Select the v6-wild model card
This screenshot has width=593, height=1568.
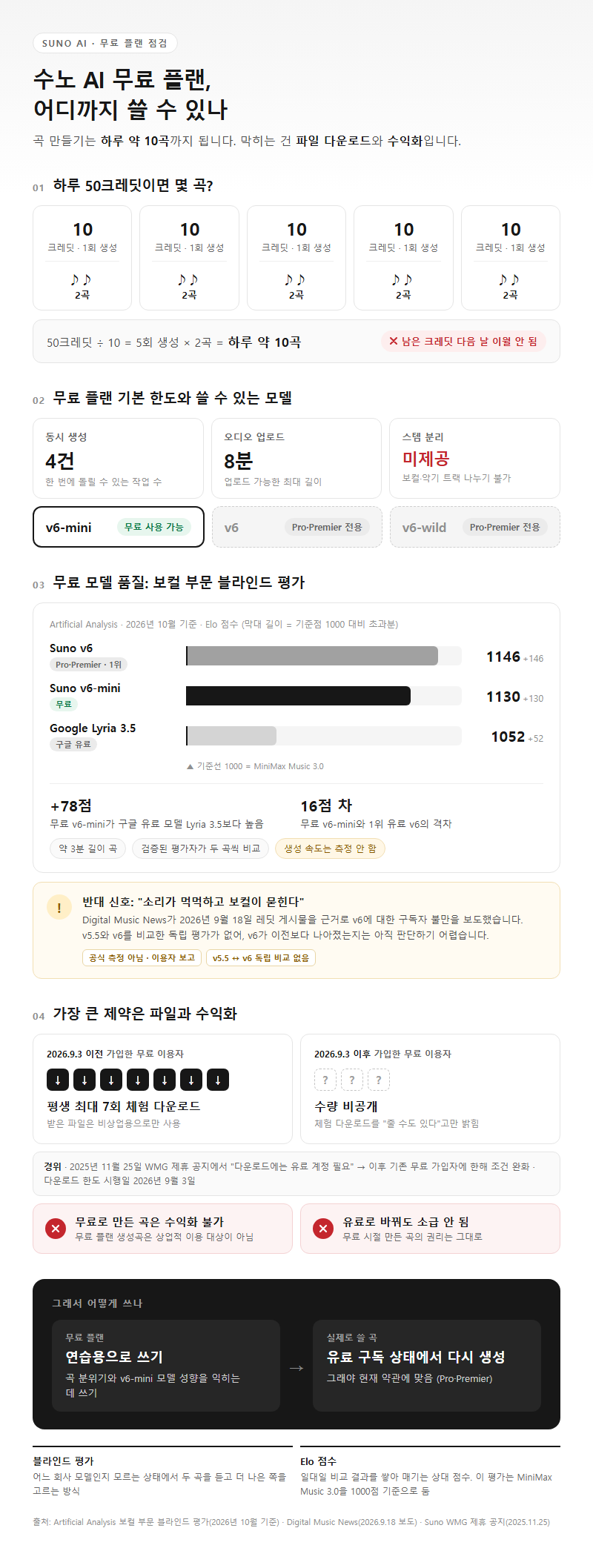coord(475,527)
